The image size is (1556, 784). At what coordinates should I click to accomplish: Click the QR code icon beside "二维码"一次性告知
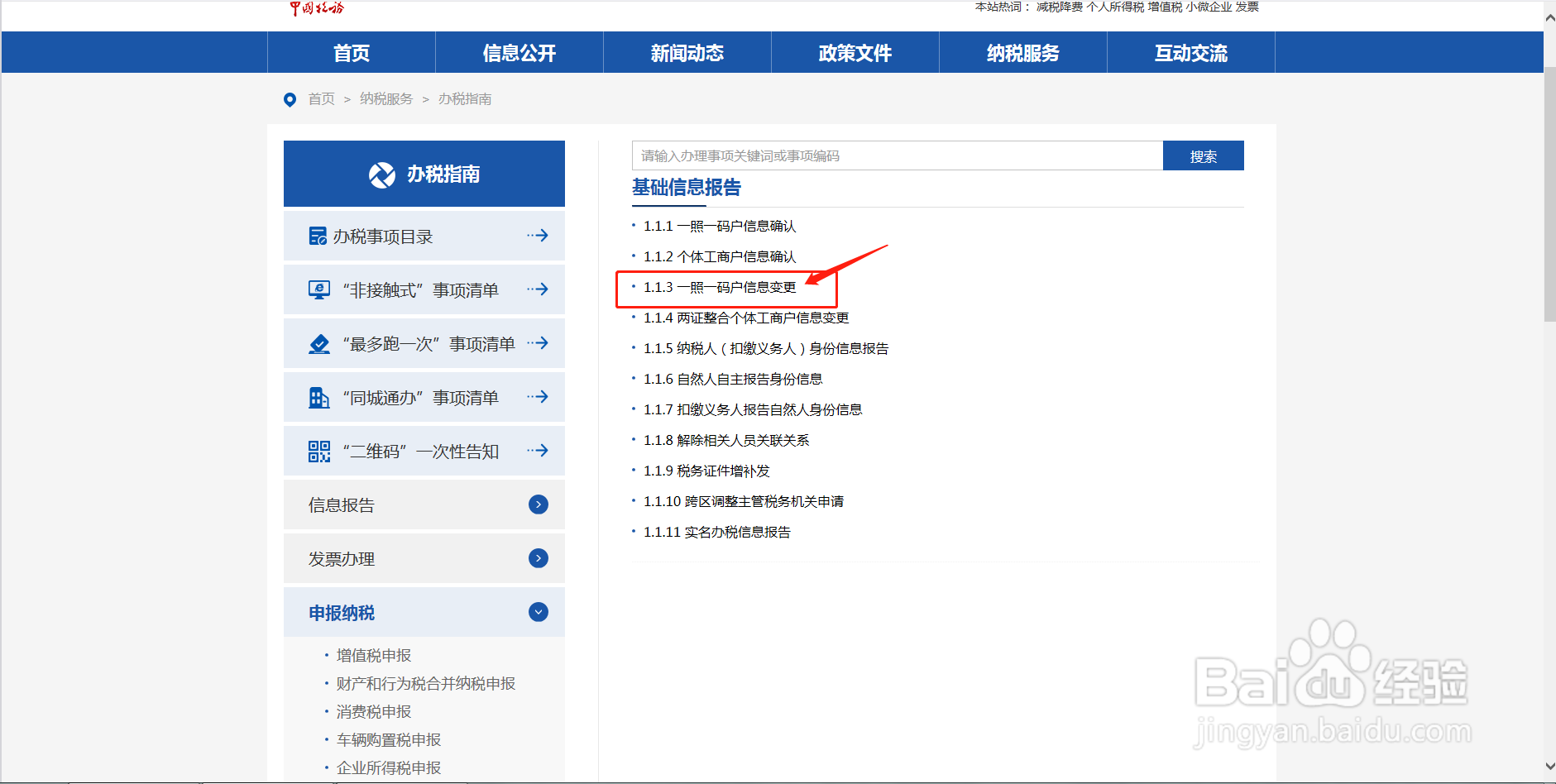[319, 452]
